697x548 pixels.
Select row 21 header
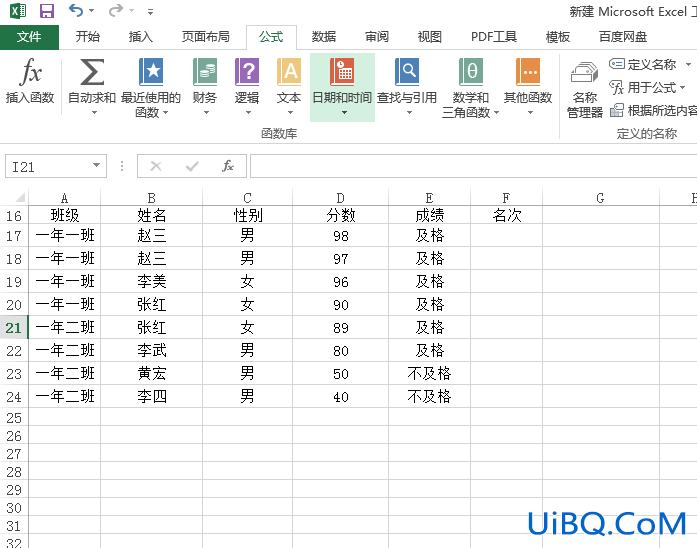pyautogui.click(x=14, y=328)
